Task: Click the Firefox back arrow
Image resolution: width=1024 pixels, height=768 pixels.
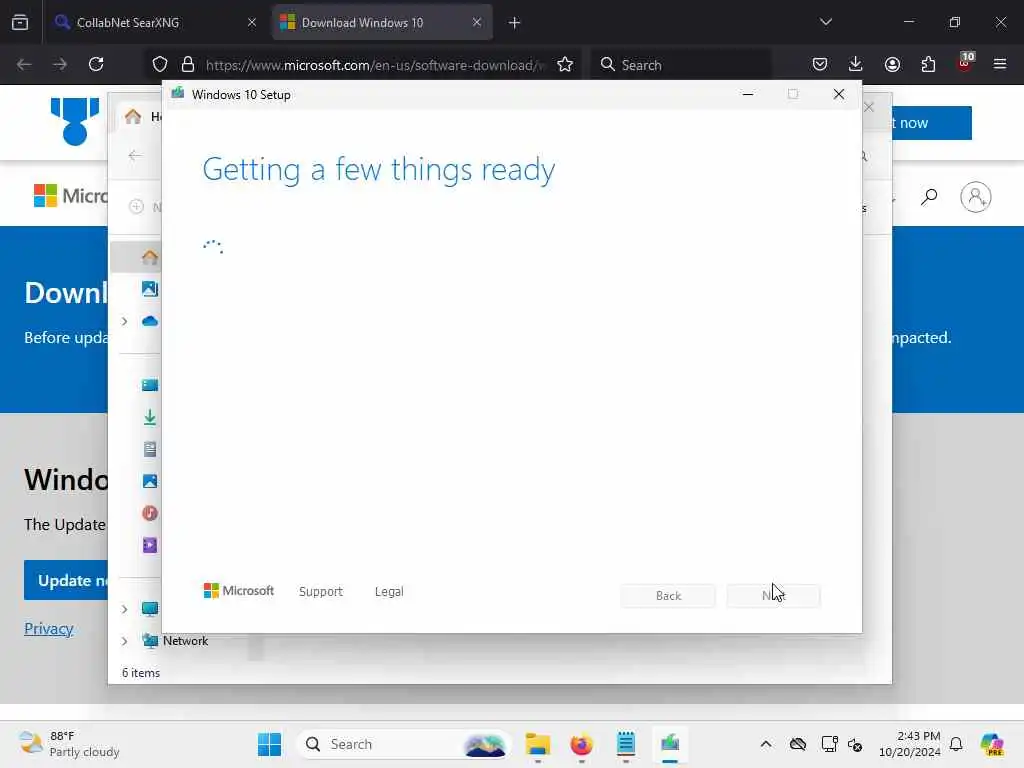Action: click(24, 64)
